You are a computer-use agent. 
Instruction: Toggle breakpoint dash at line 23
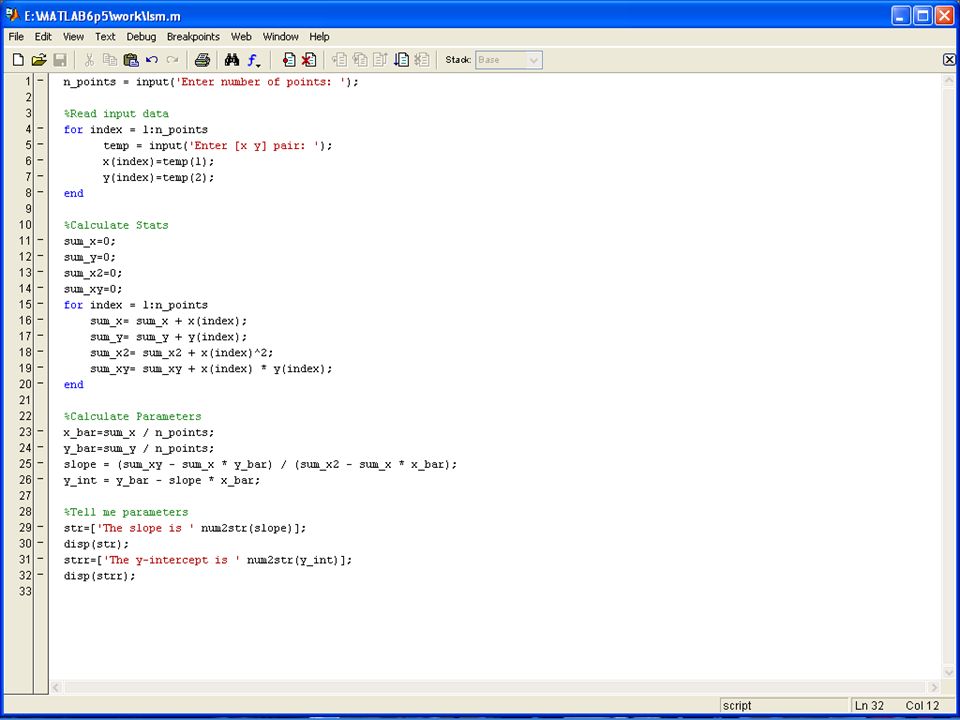[40, 431]
